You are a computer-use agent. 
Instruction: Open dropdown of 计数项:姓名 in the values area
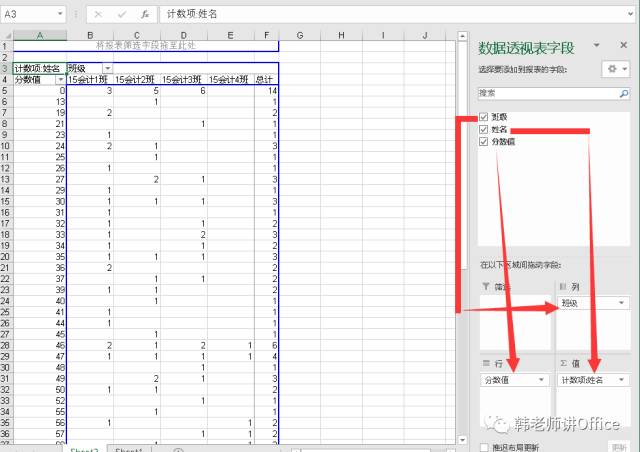pyautogui.click(x=621, y=380)
